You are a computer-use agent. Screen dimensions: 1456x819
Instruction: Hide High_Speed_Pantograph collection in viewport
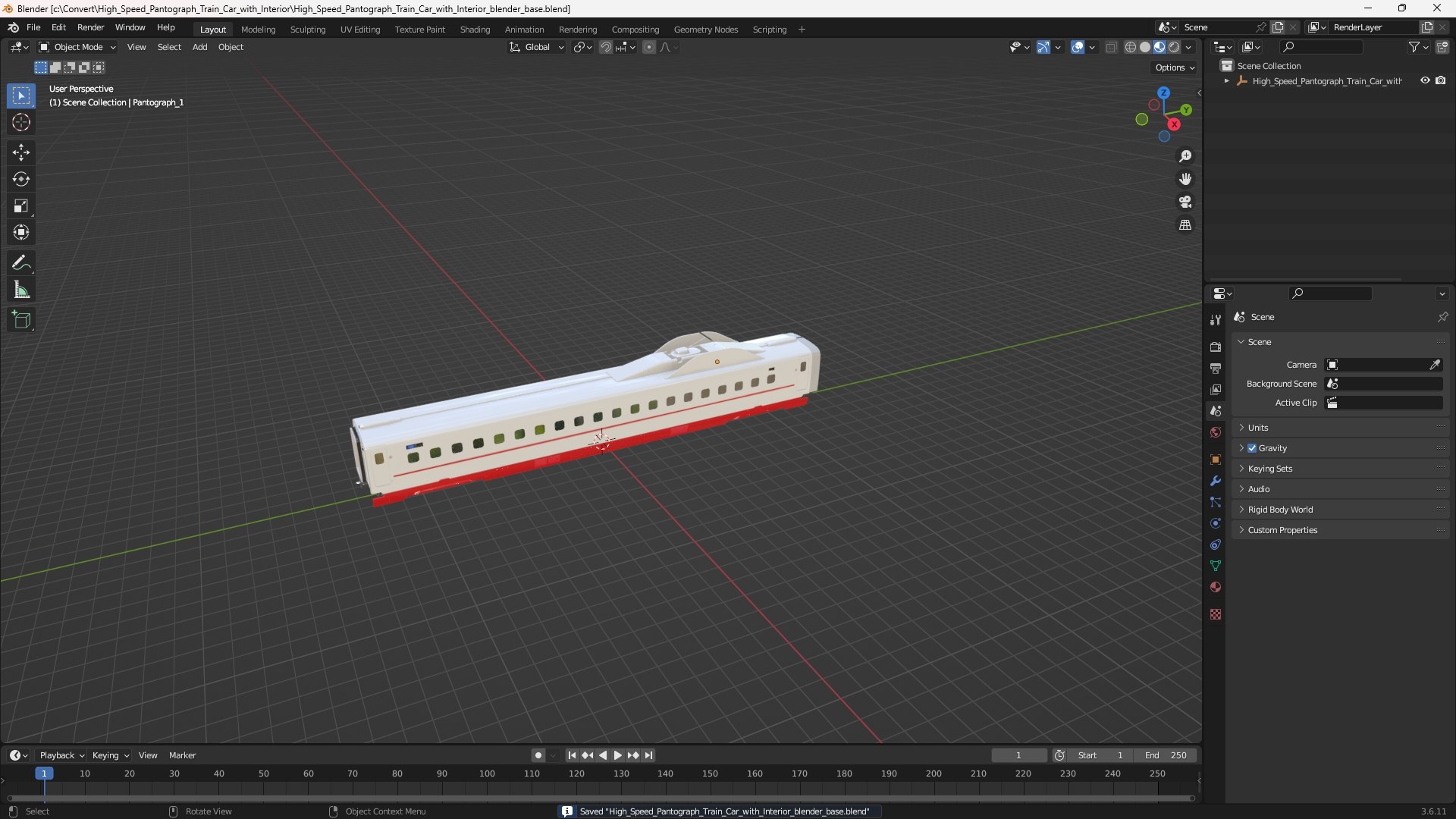pyautogui.click(x=1425, y=80)
